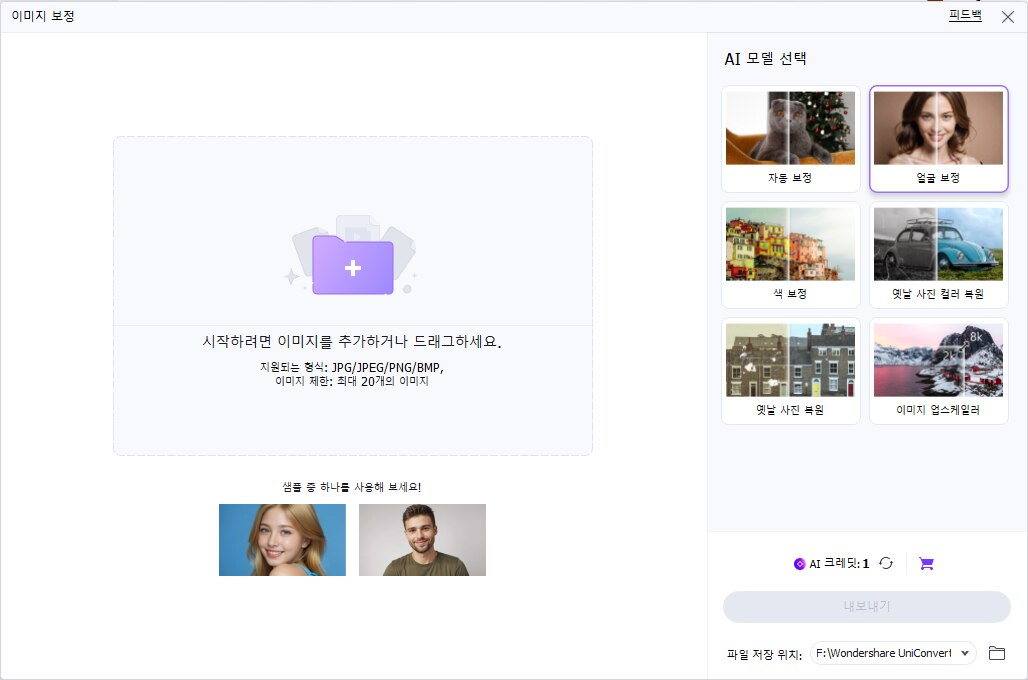Expand the 파일 저장 위치 path dropdown

tap(964, 653)
